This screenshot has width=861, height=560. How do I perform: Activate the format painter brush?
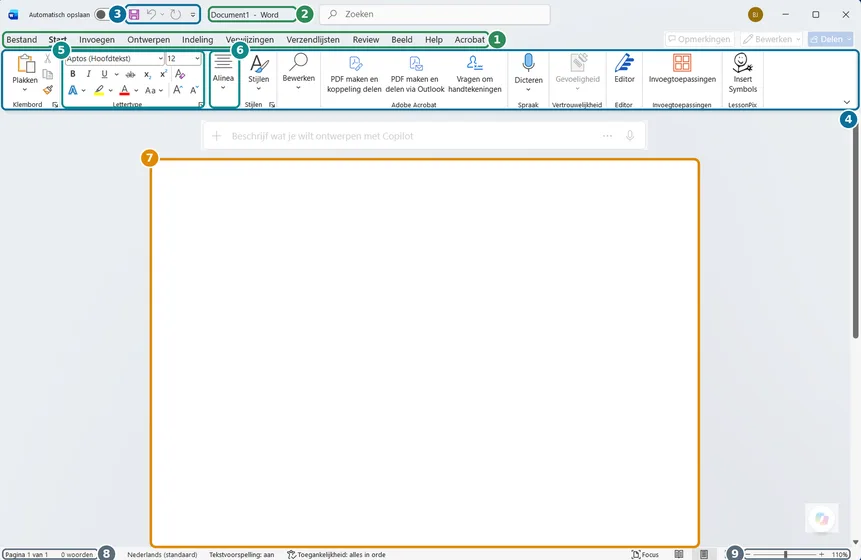(x=48, y=89)
